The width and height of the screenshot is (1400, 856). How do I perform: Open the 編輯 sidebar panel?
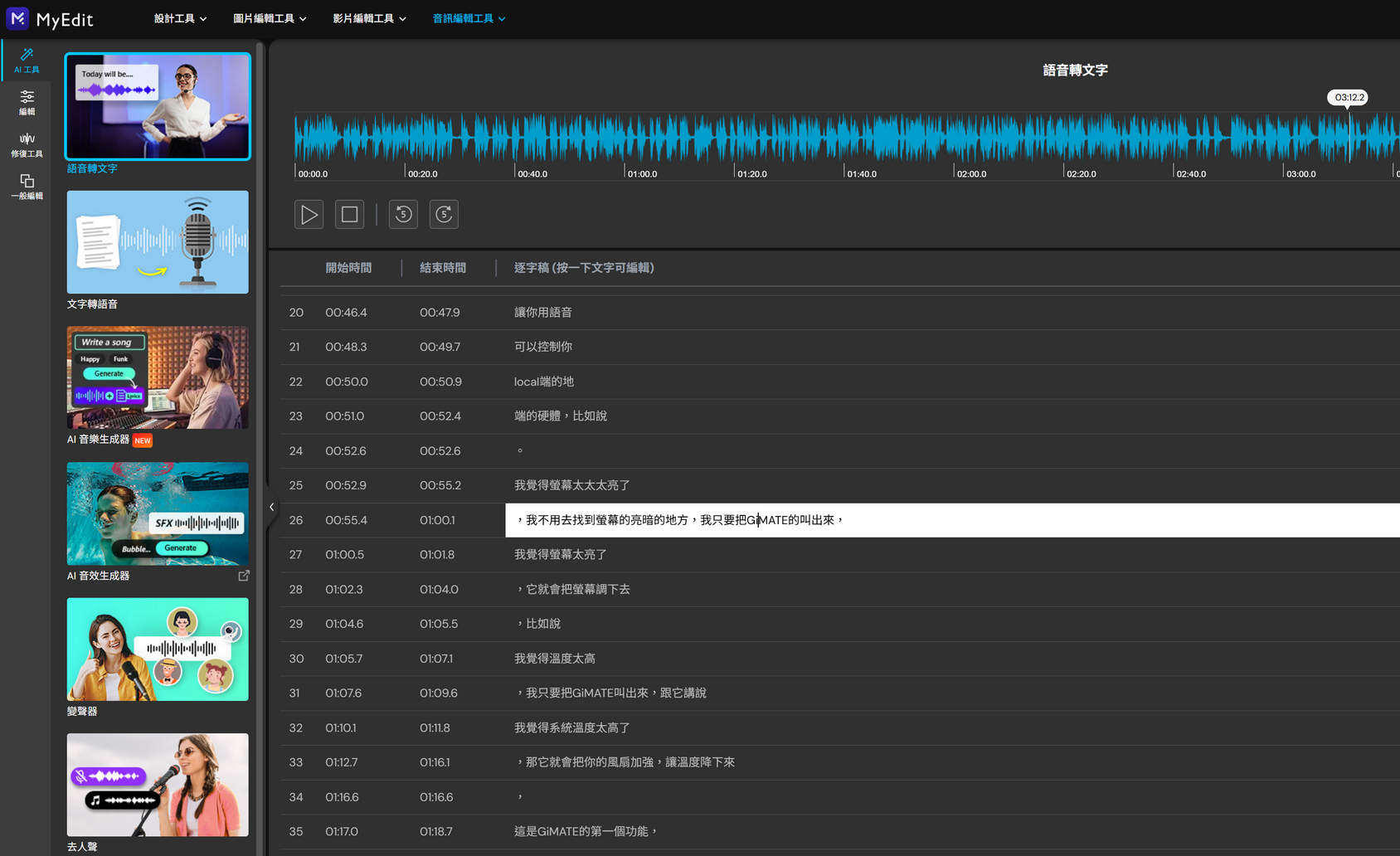(27, 102)
